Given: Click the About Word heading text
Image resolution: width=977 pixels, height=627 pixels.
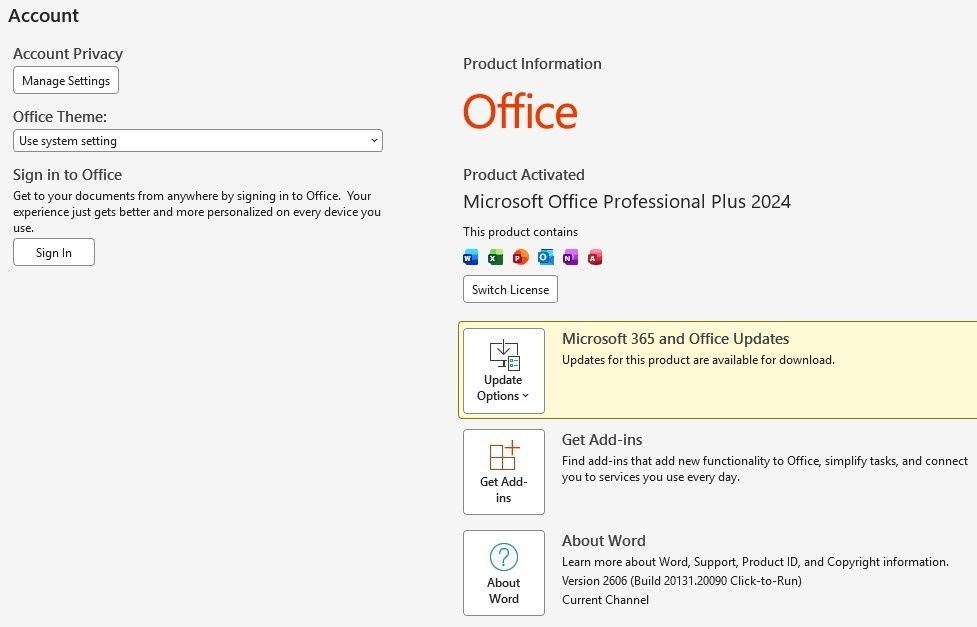Looking at the screenshot, I should (x=604, y=540).
